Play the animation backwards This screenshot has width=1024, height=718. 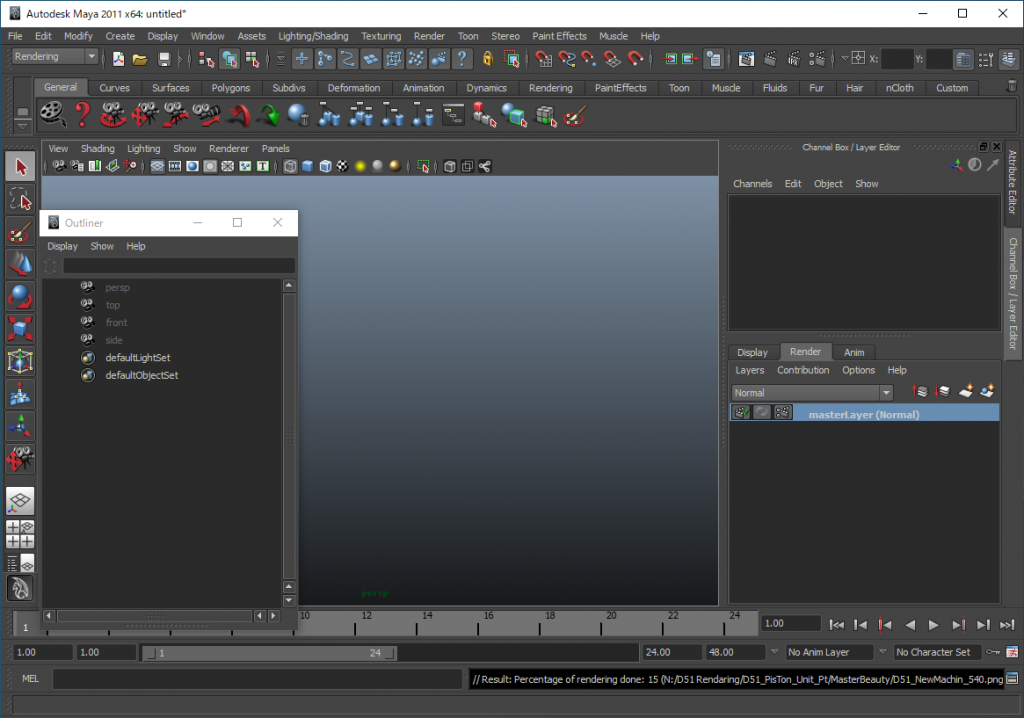(910, 625)
